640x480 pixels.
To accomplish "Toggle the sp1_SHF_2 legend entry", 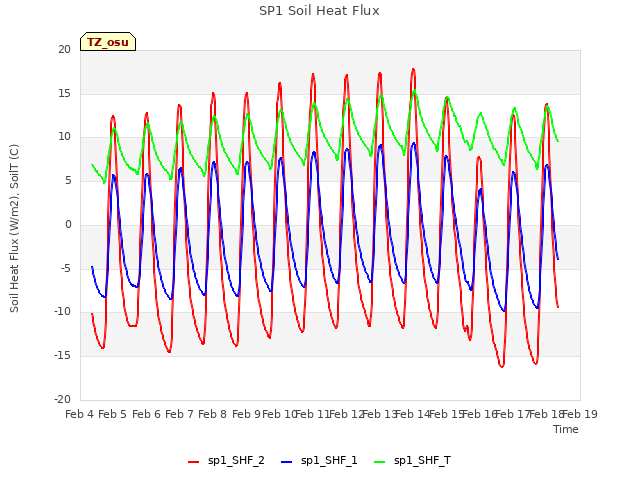I will pyautogui.click(x=226, y=461).
